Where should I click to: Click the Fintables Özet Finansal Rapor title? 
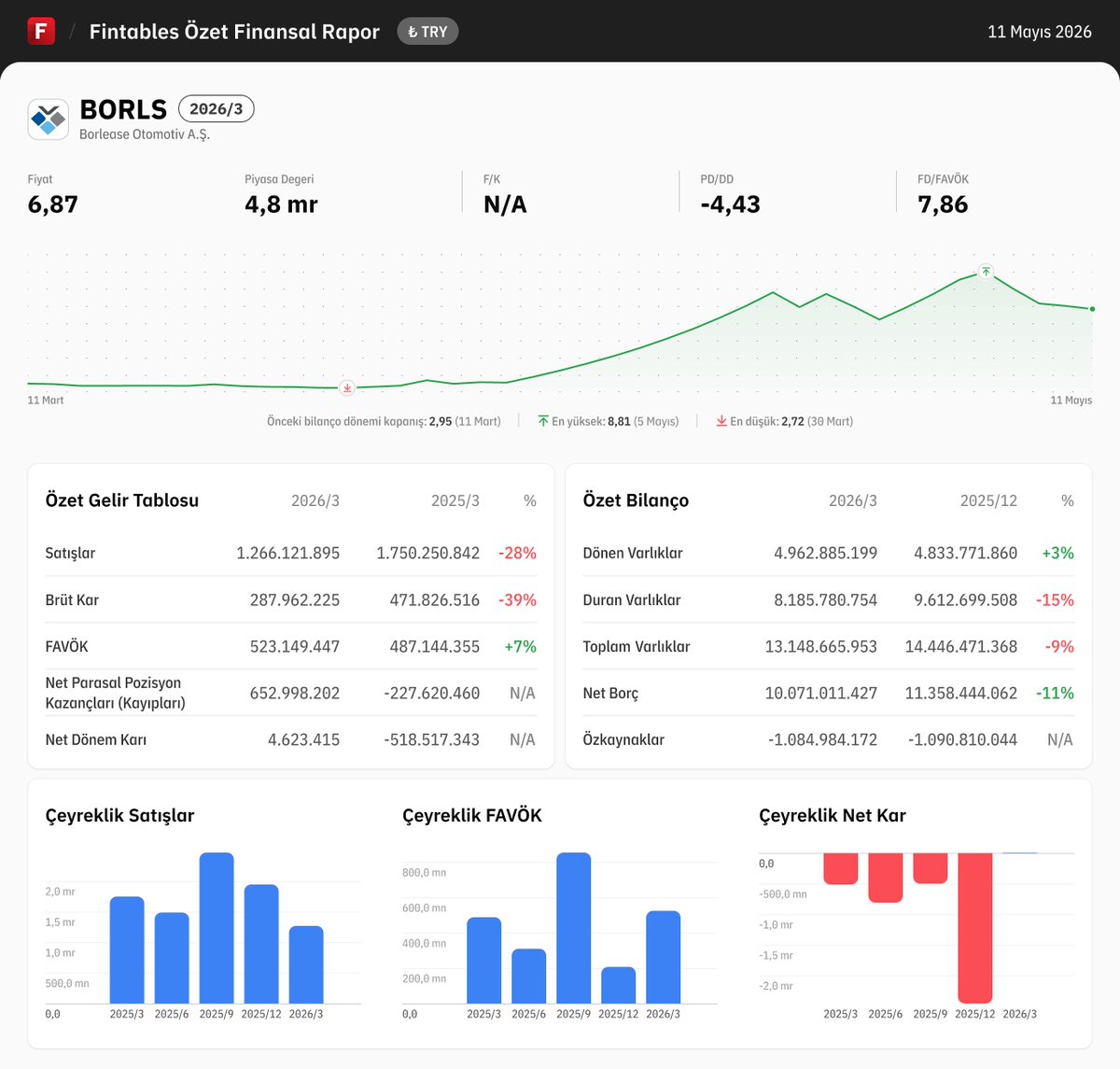click(234, 32)
